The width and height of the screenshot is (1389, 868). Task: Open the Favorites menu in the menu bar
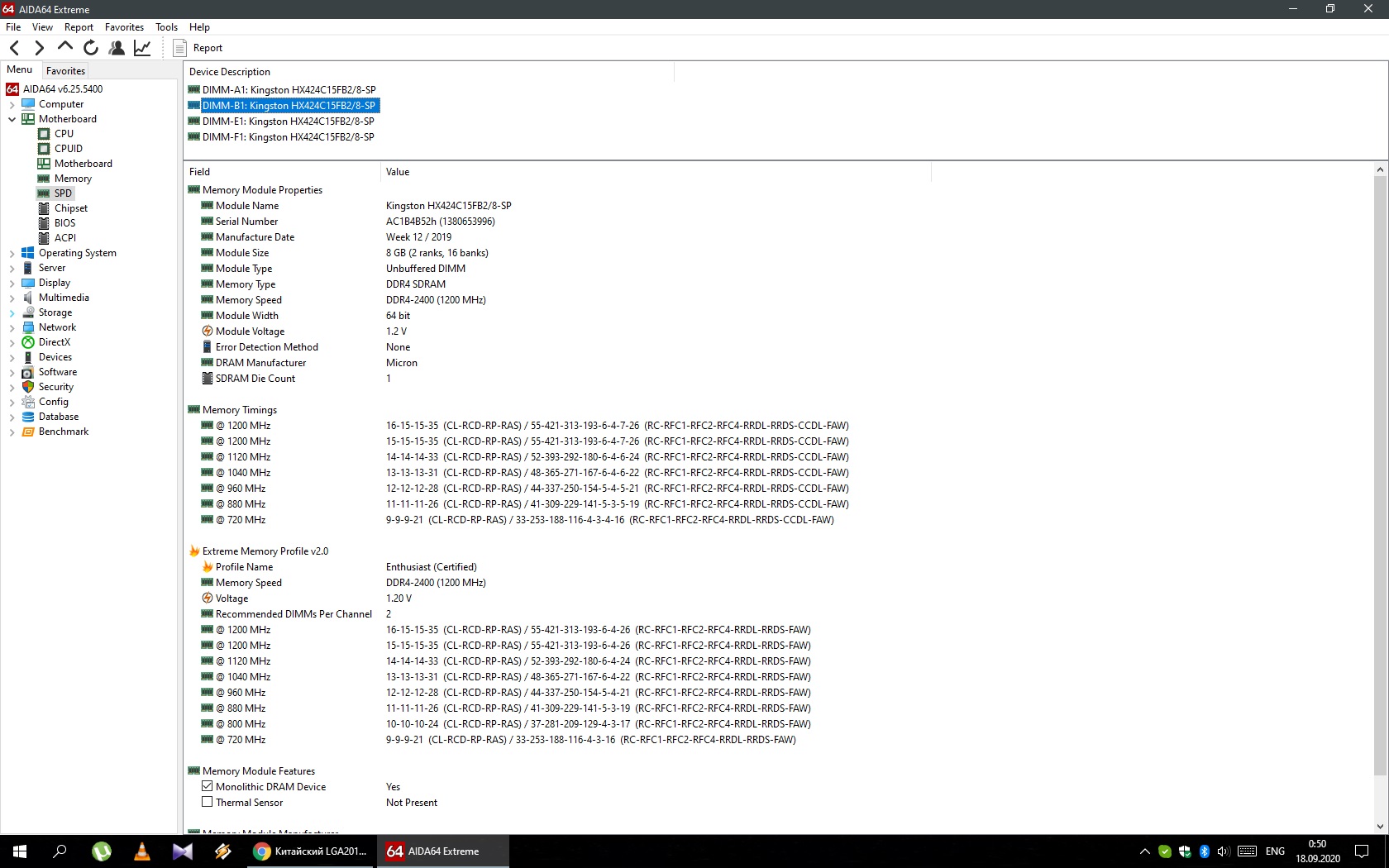pyautogui.click(x=124, y=27)
